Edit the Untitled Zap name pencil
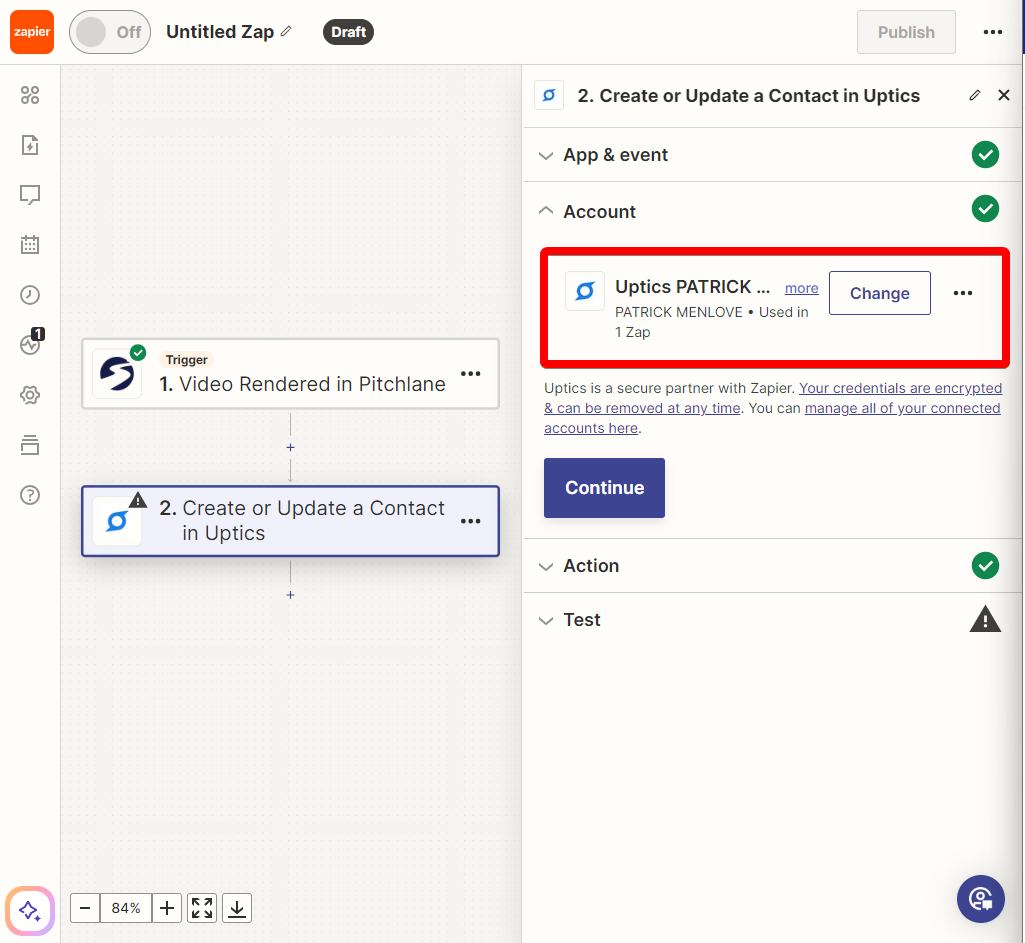 286,31
